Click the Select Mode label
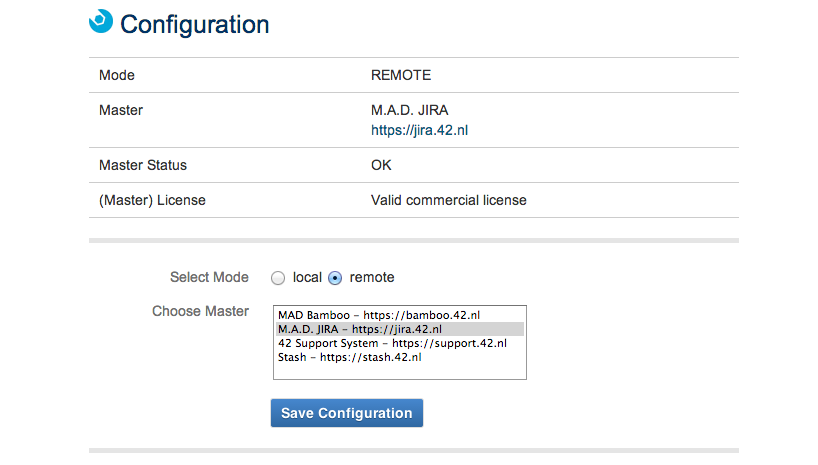Viewport: 818px width, 465px height. coord(209,277)
